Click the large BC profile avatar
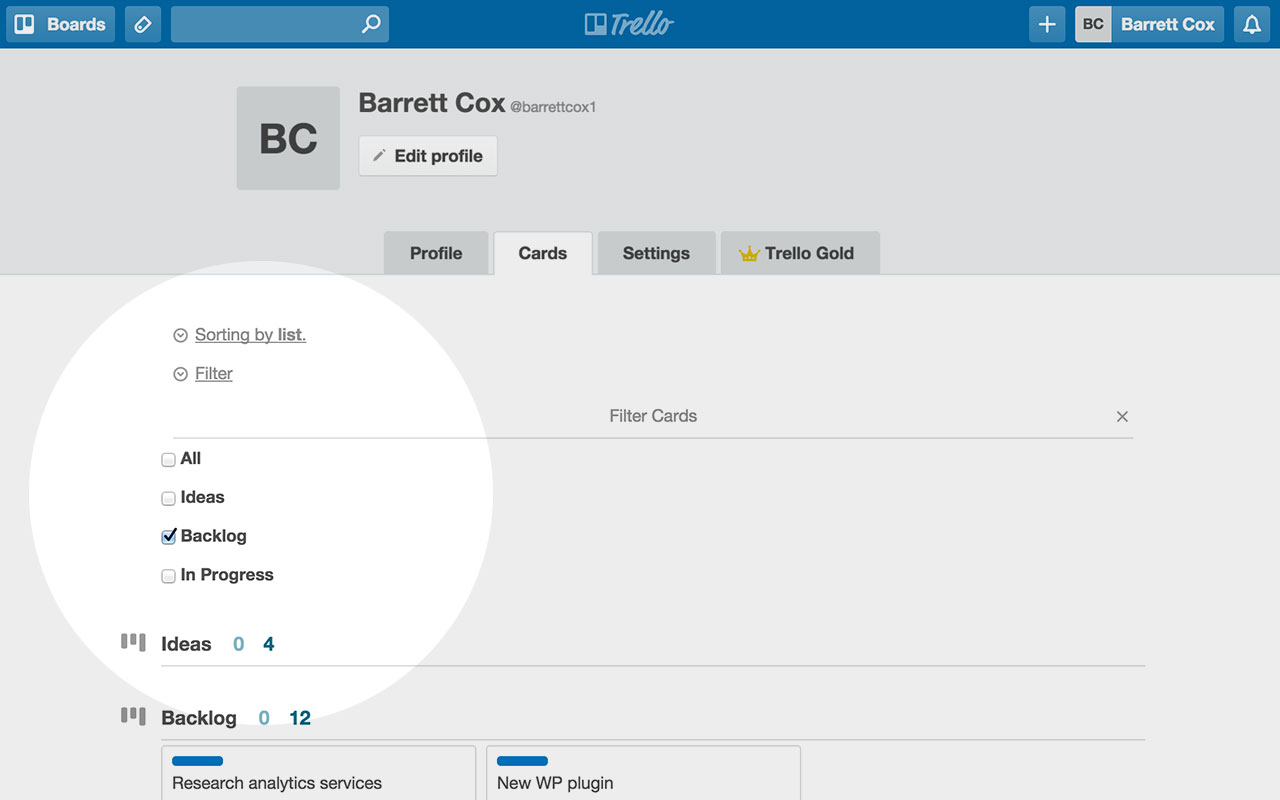 (288, 138)
